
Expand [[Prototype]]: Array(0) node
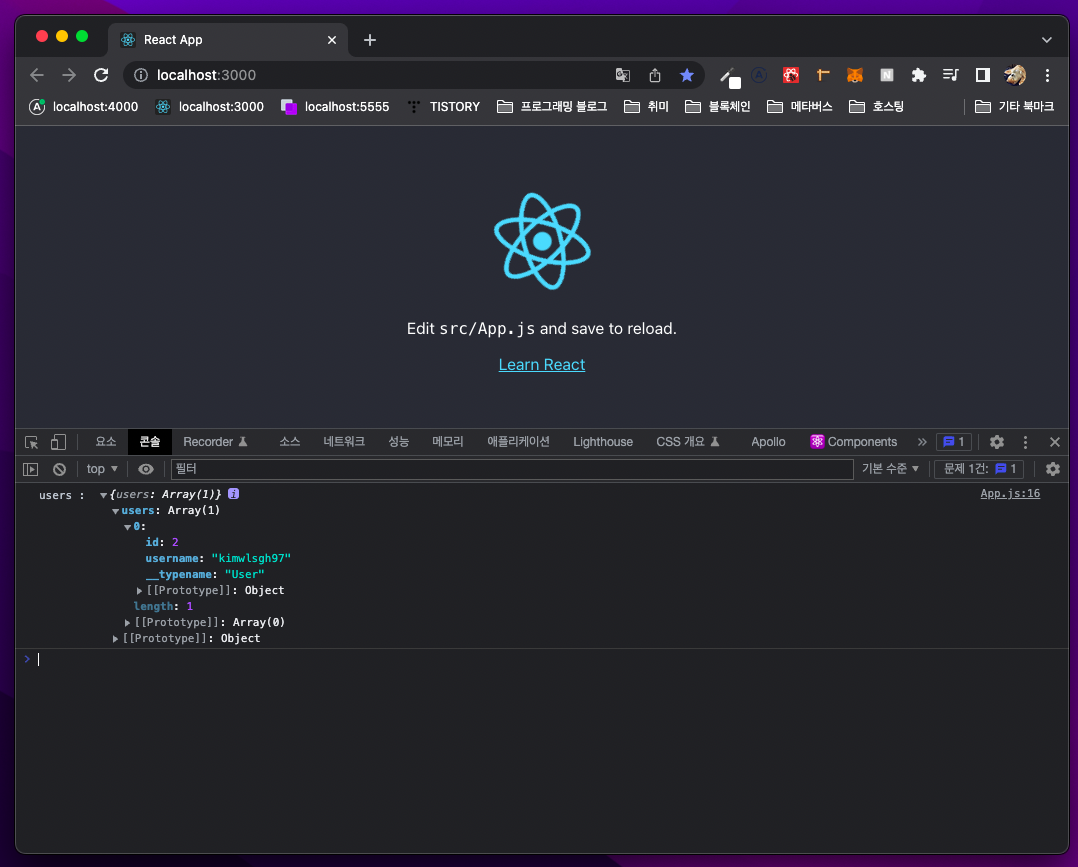coord(127,622)
